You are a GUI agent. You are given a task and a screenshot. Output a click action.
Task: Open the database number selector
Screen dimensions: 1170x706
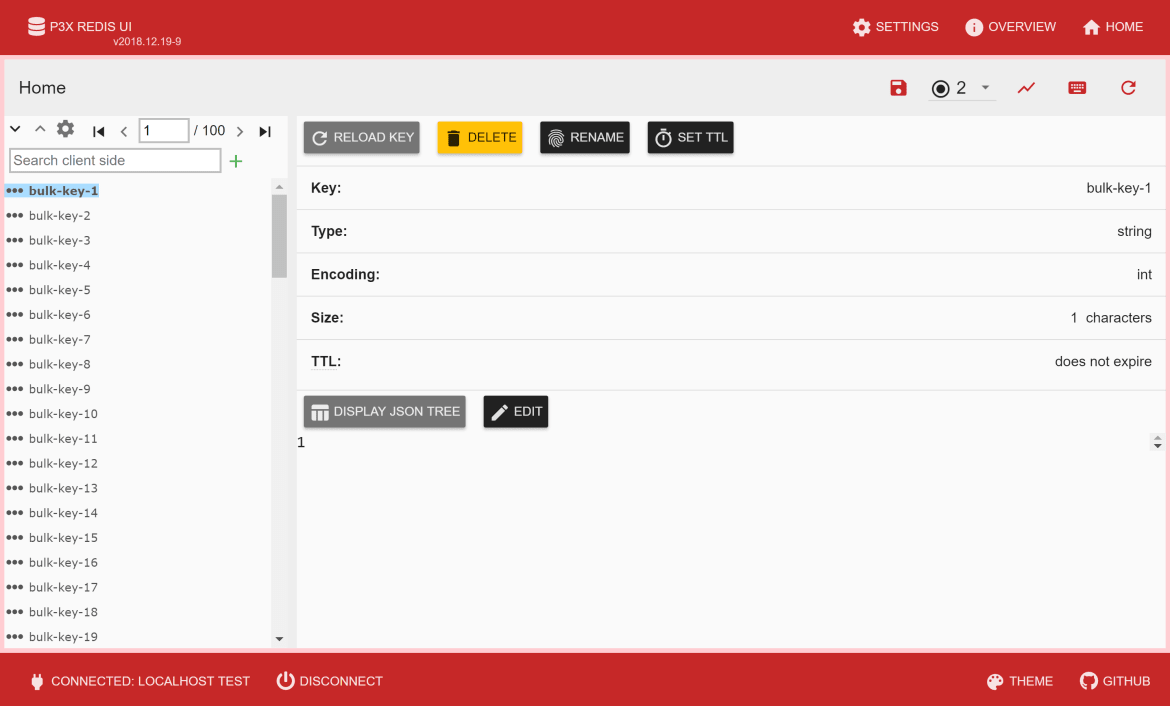962,88
